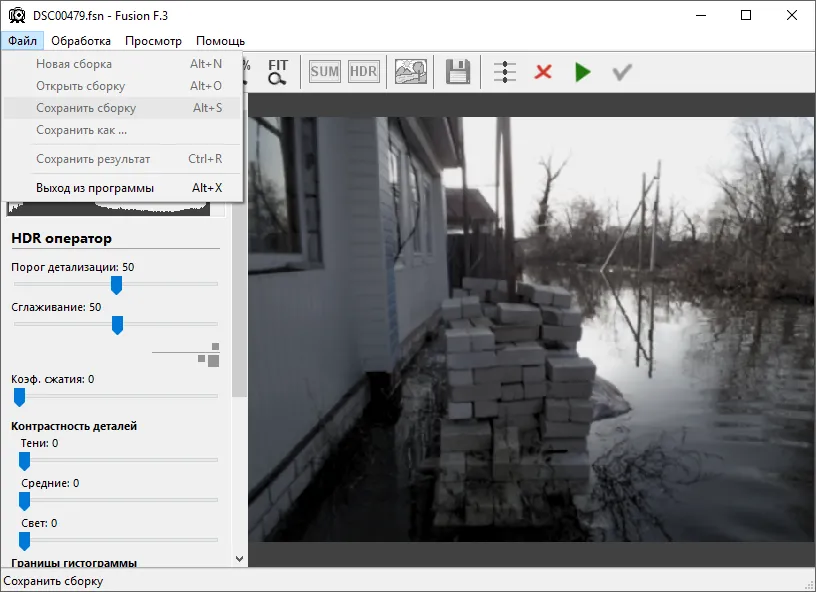
Task: Click the gray checkmark apply icon
Action: point(622,72)
